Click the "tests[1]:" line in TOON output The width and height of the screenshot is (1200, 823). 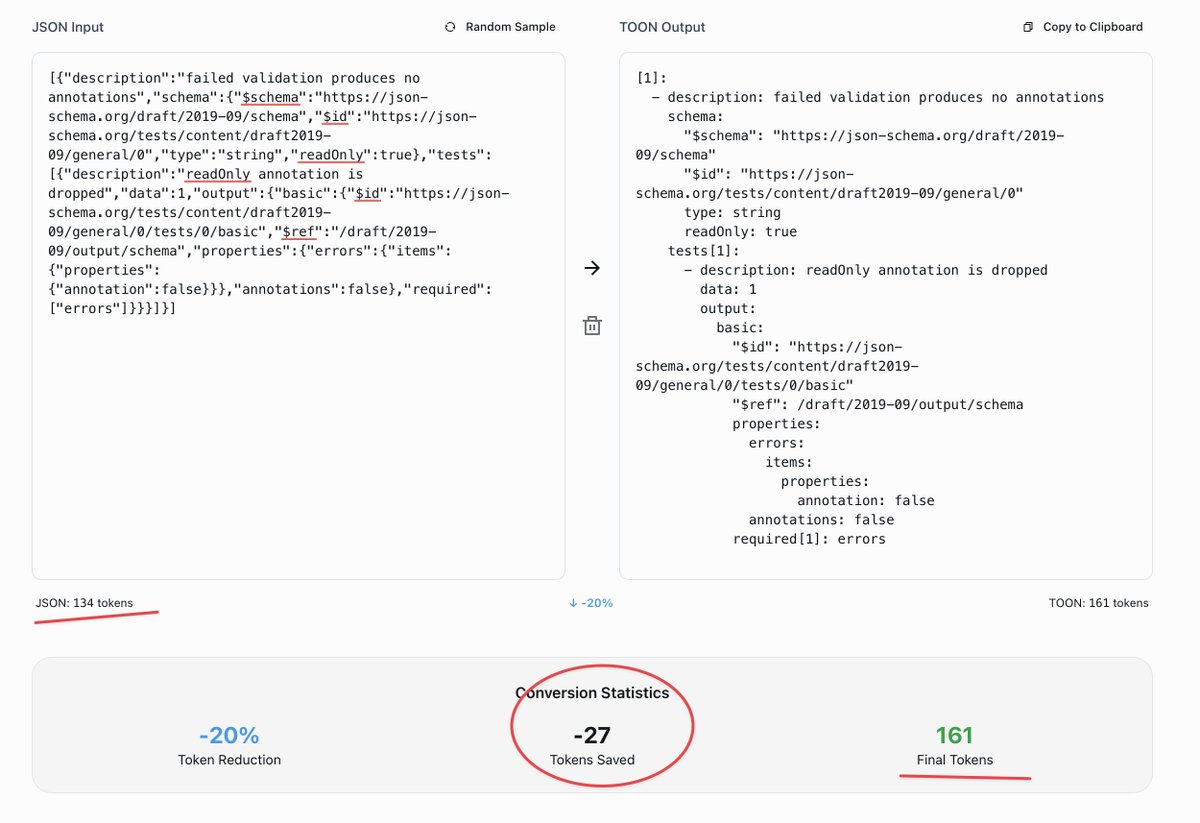[704, 251]
